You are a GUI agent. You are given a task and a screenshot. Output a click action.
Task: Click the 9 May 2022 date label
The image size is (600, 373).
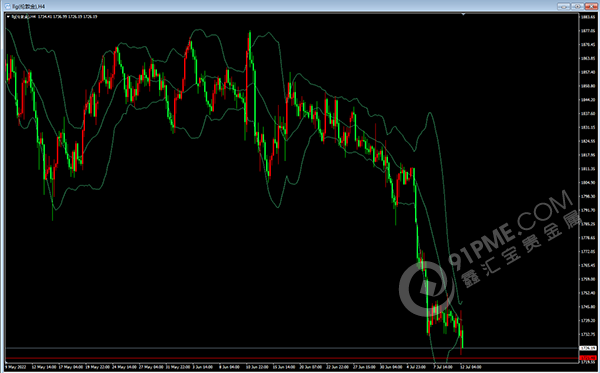tap(16, 367)
